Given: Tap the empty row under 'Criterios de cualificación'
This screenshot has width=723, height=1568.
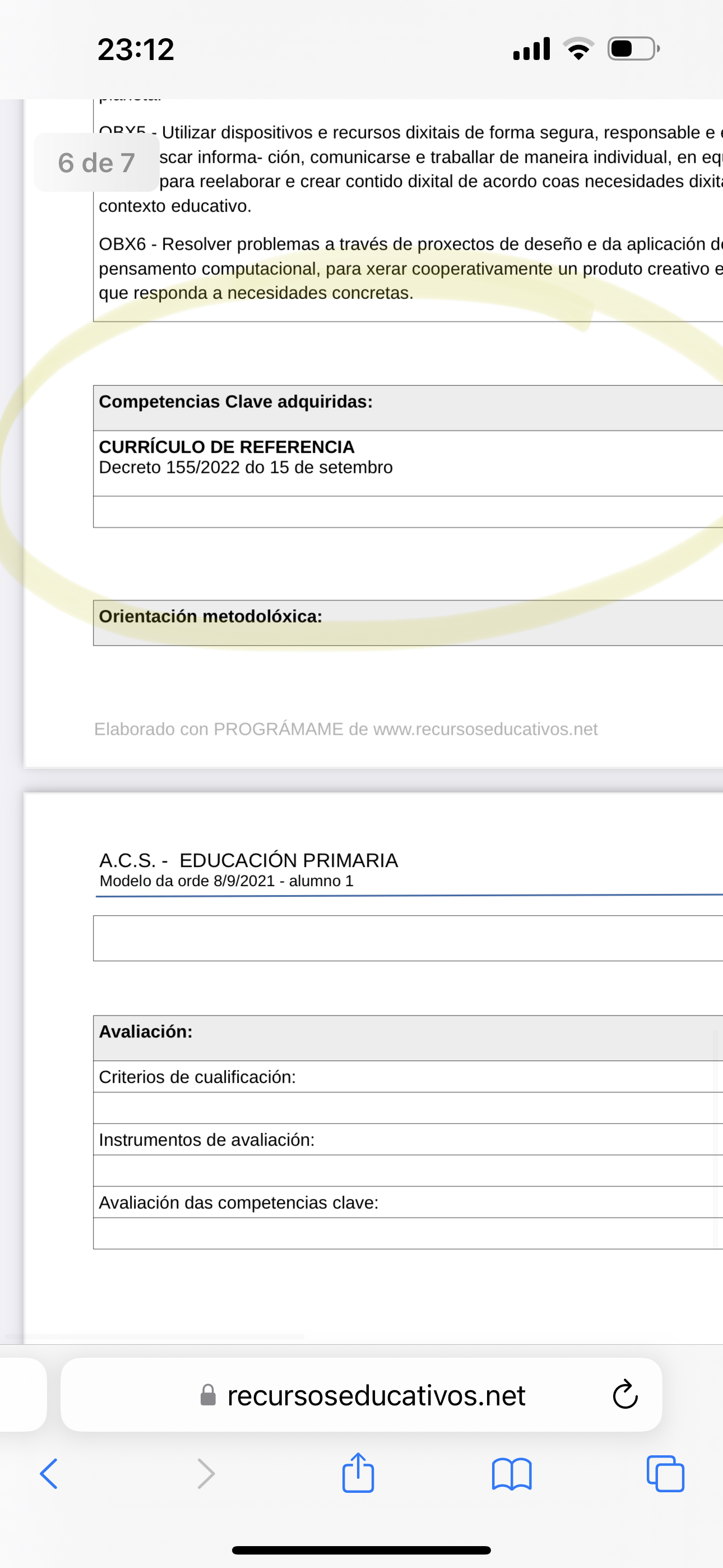Looking at the screenshot, I should (408, 1108).
